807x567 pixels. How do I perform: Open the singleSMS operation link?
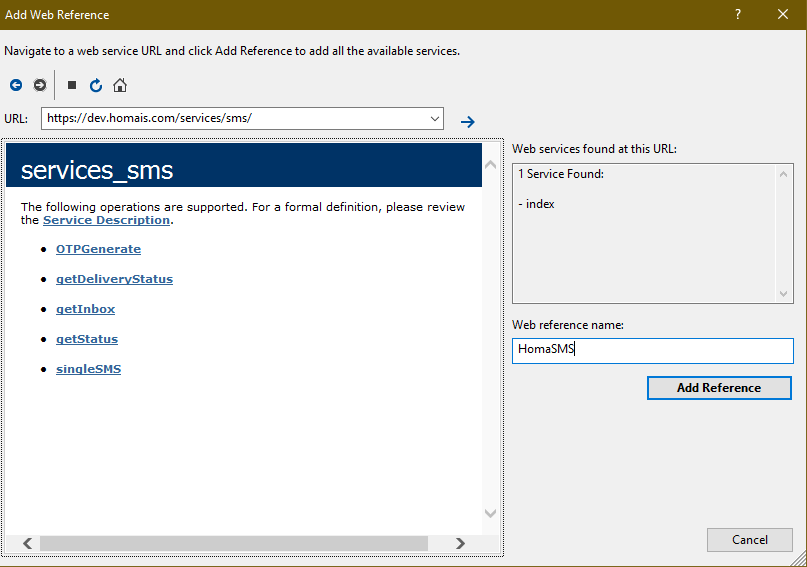click(x=89, y=369)
